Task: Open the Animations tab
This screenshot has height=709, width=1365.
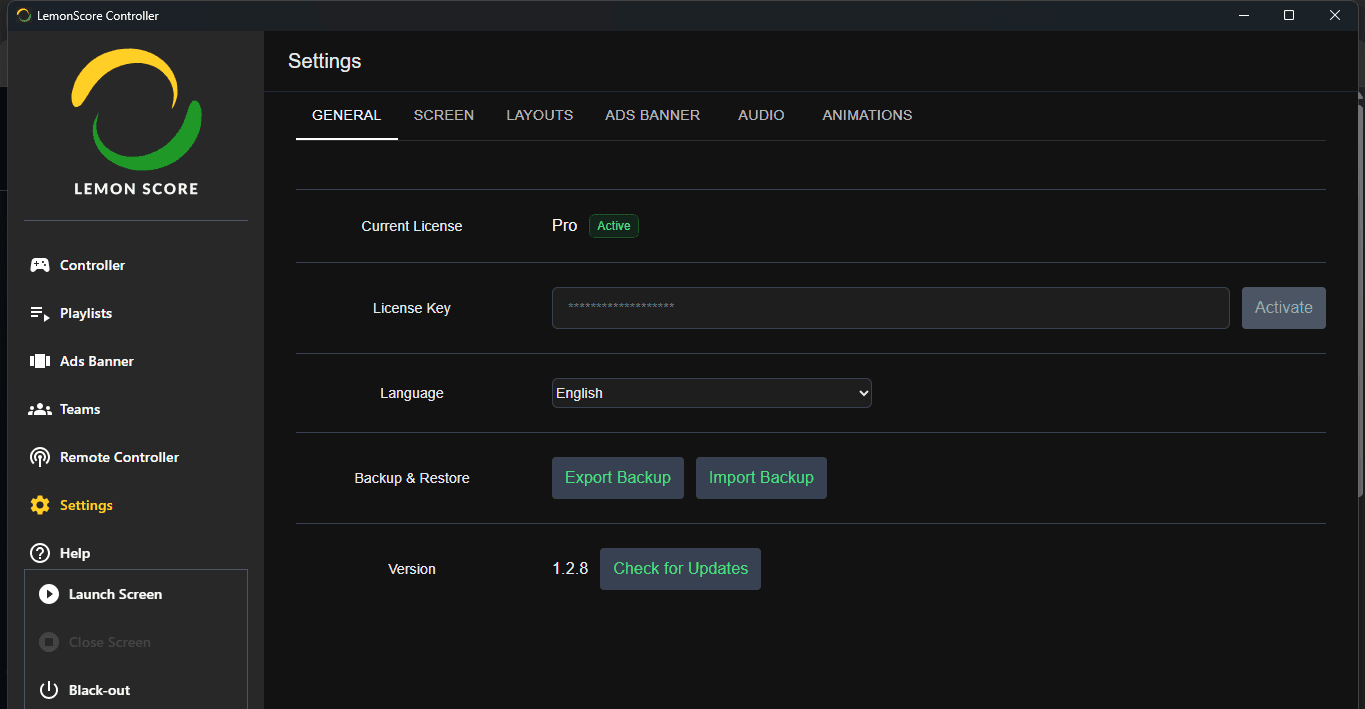Action: pyautogui.click(x=867, y=115)
